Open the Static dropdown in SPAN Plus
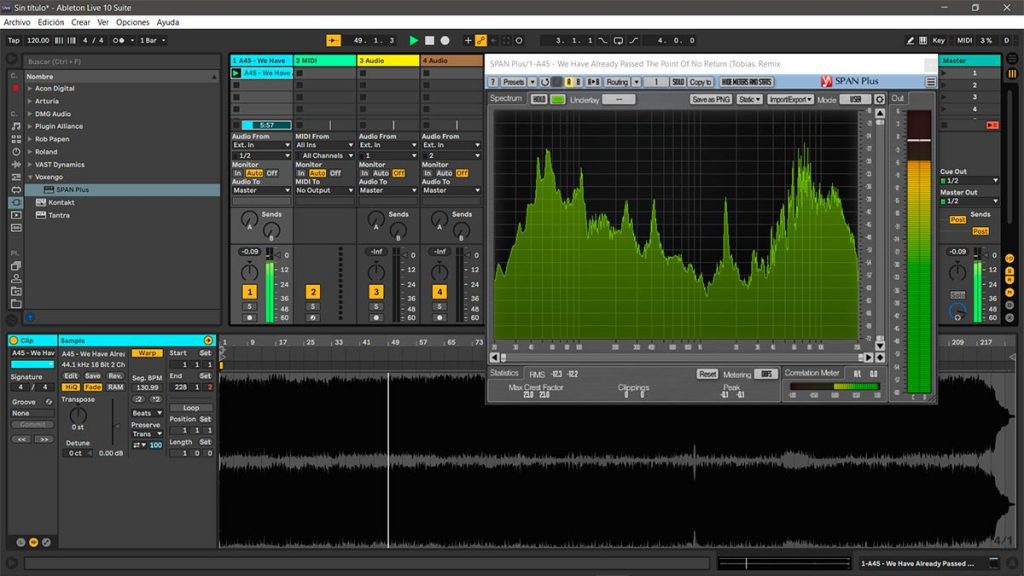 pos(749,99)
